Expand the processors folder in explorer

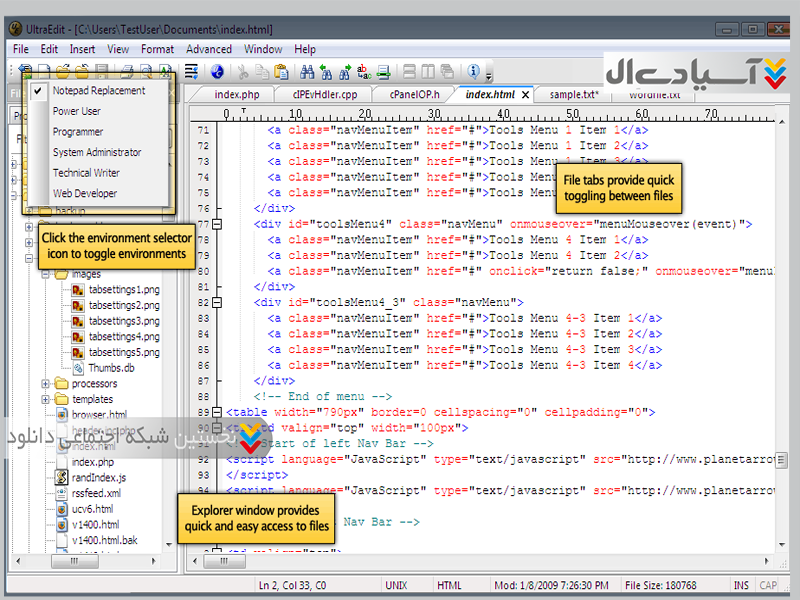point(46,384)
